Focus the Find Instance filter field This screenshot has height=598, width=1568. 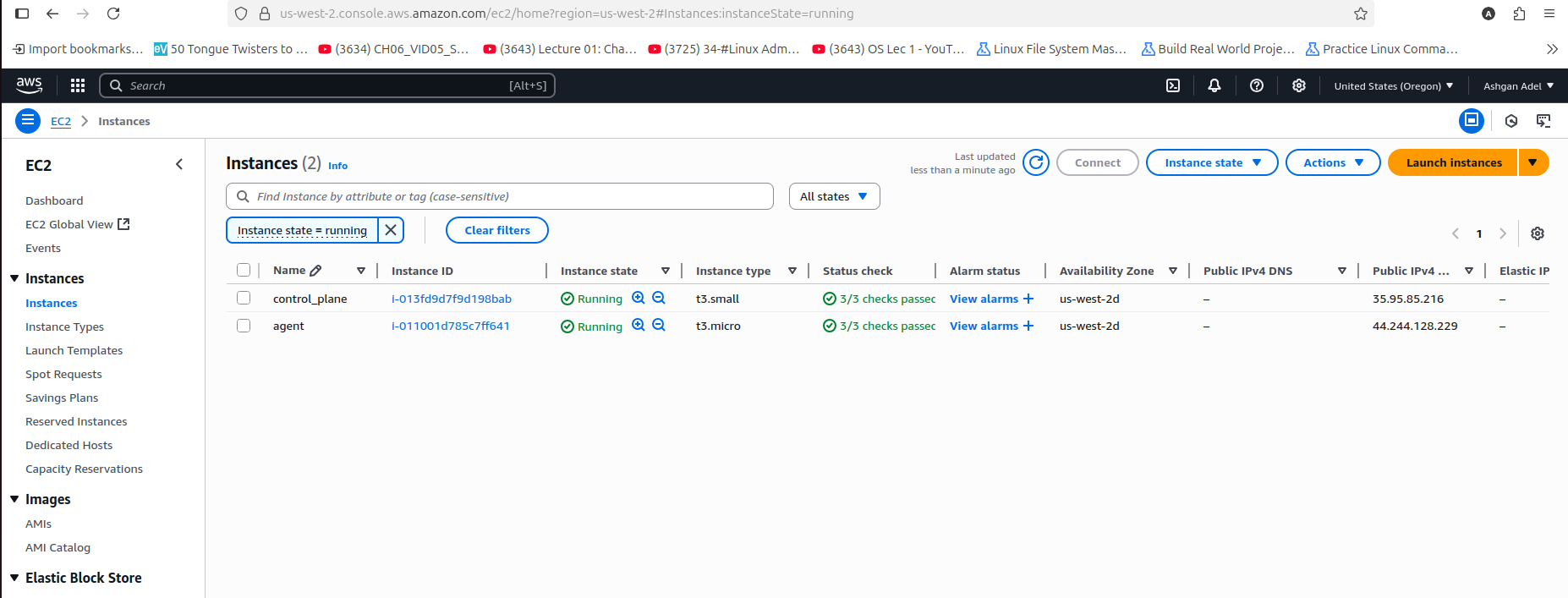pos(500,196)
